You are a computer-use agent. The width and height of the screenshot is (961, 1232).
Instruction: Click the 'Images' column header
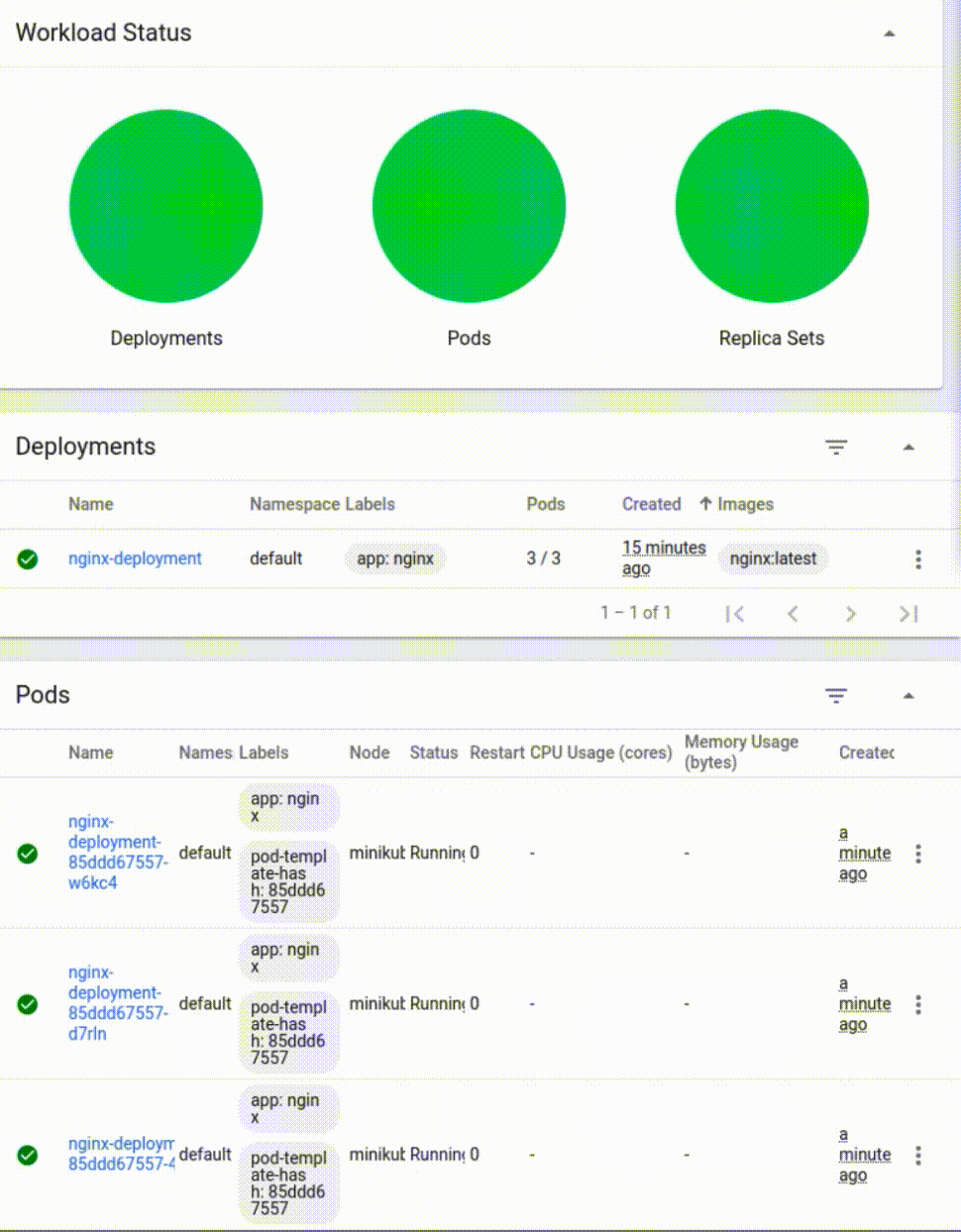(x=745, y=504)
